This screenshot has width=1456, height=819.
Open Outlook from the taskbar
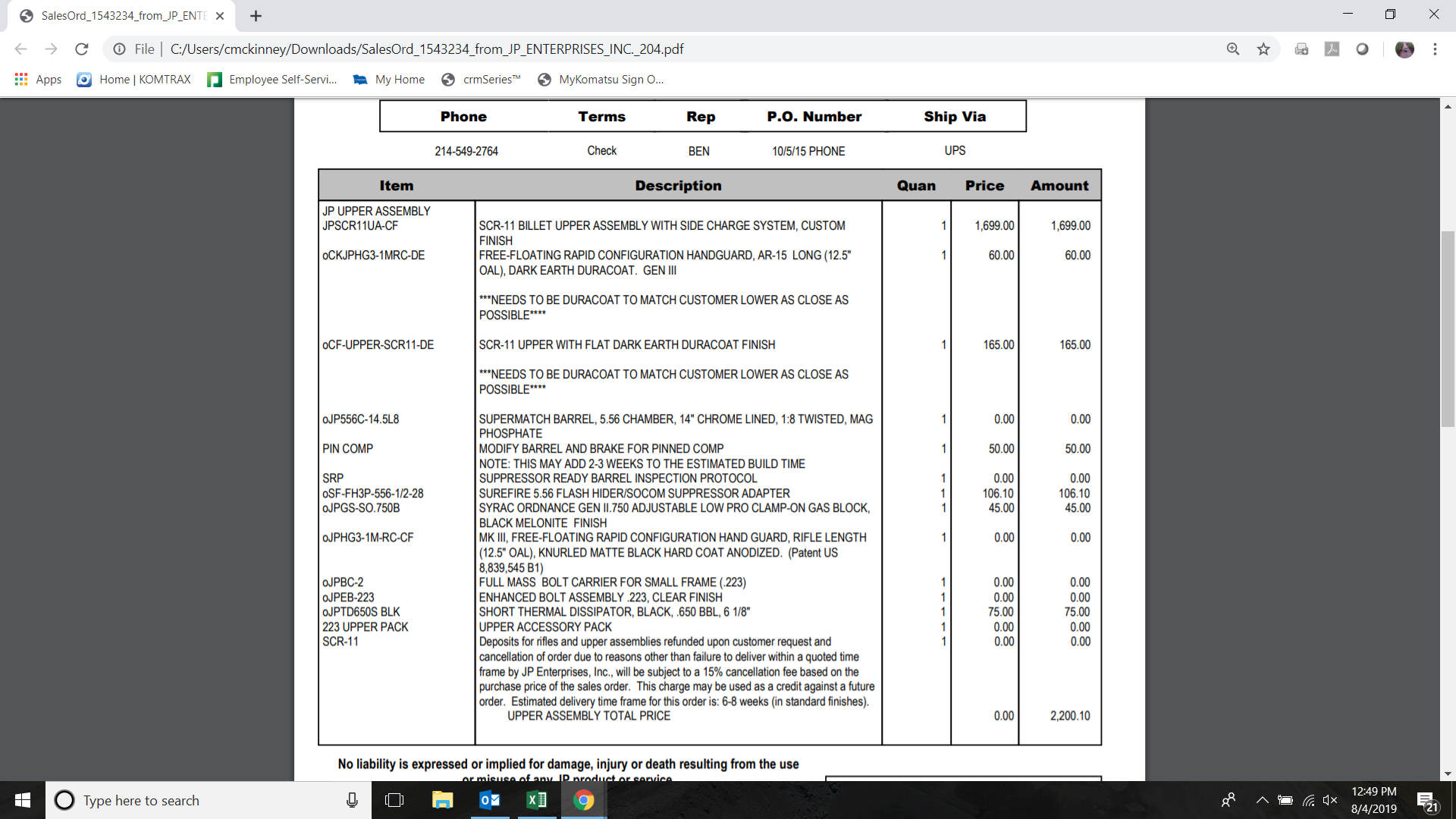[x=489, y=800]
